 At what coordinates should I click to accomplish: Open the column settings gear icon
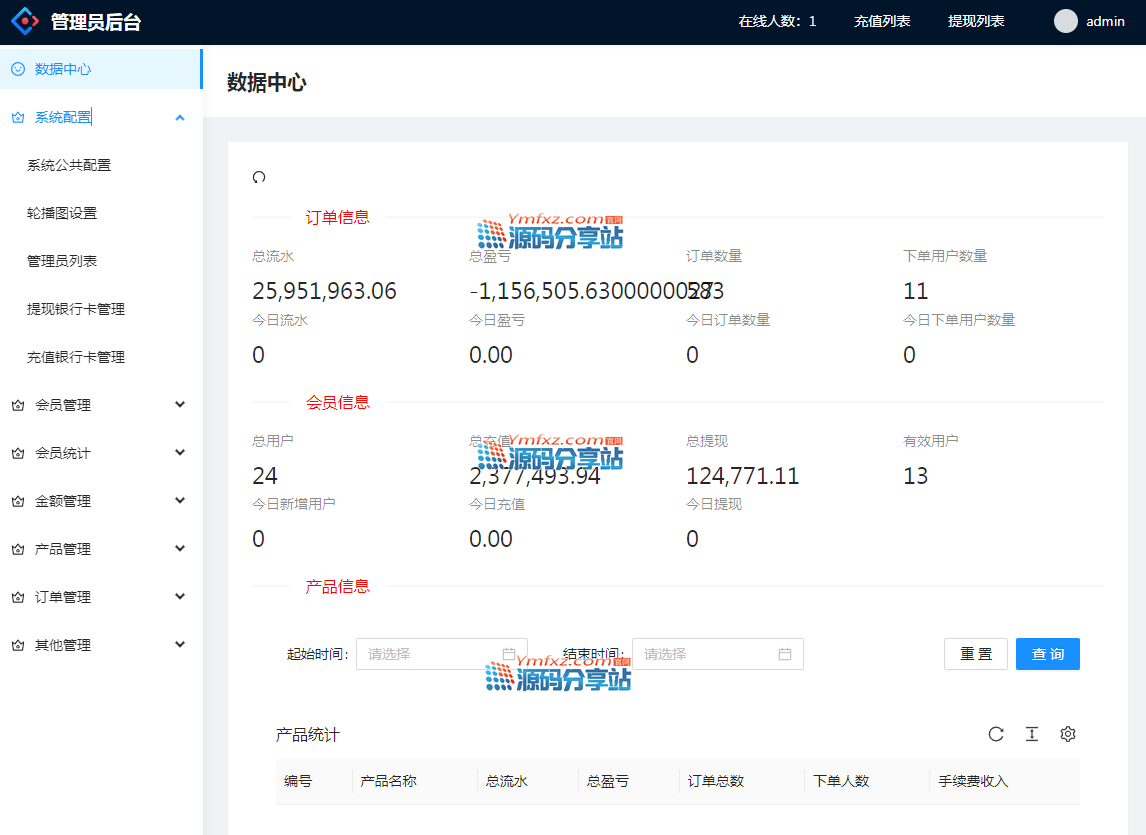[x=1068, y=734]
